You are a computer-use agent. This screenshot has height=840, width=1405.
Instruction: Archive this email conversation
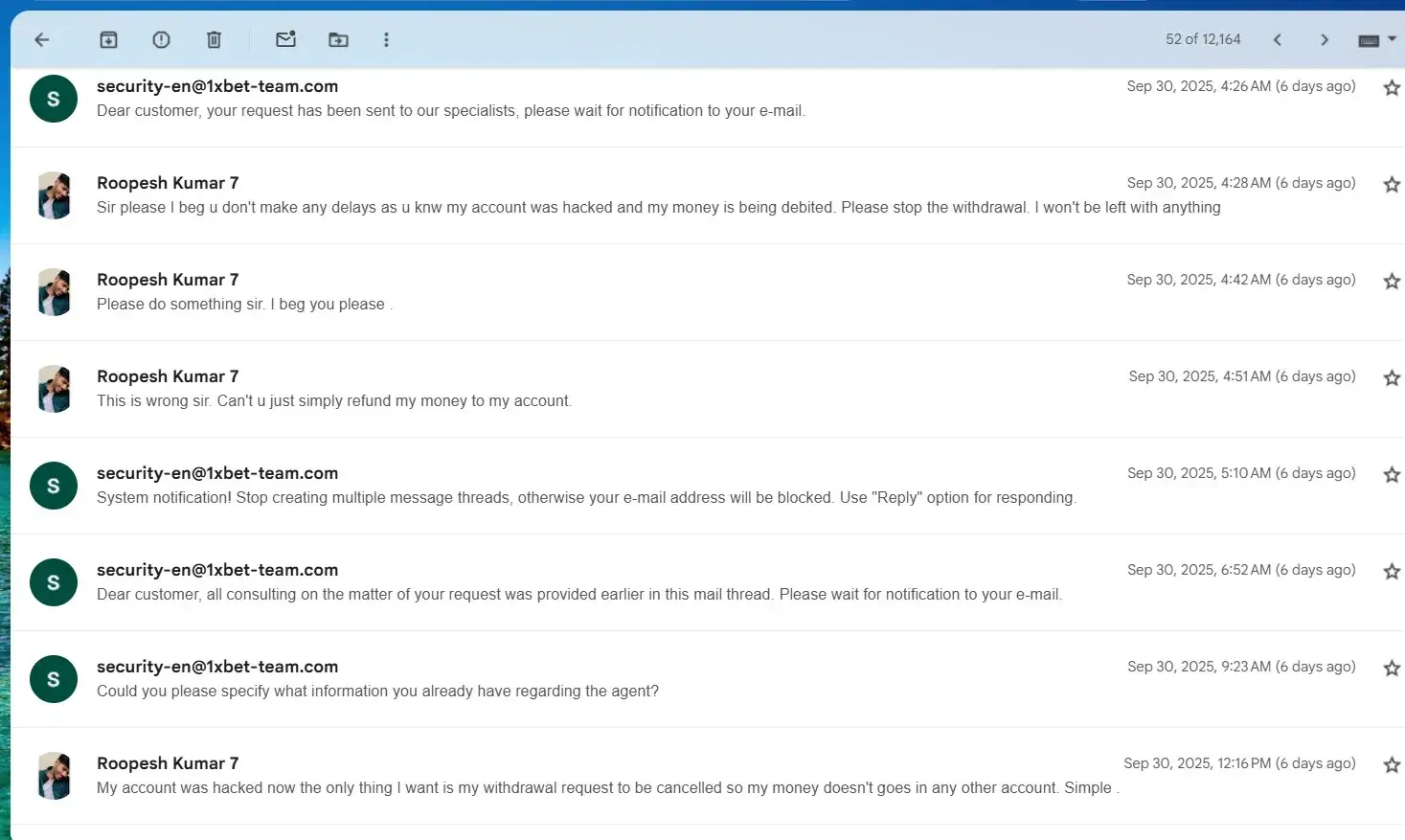click(109, 39)
